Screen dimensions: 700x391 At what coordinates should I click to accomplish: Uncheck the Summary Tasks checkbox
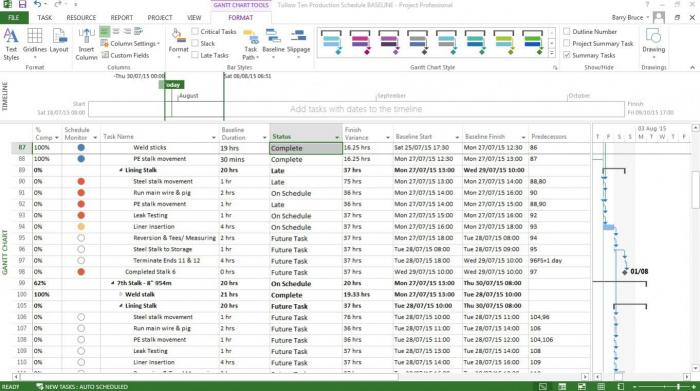pyautogui.click(x=567, y=55)
